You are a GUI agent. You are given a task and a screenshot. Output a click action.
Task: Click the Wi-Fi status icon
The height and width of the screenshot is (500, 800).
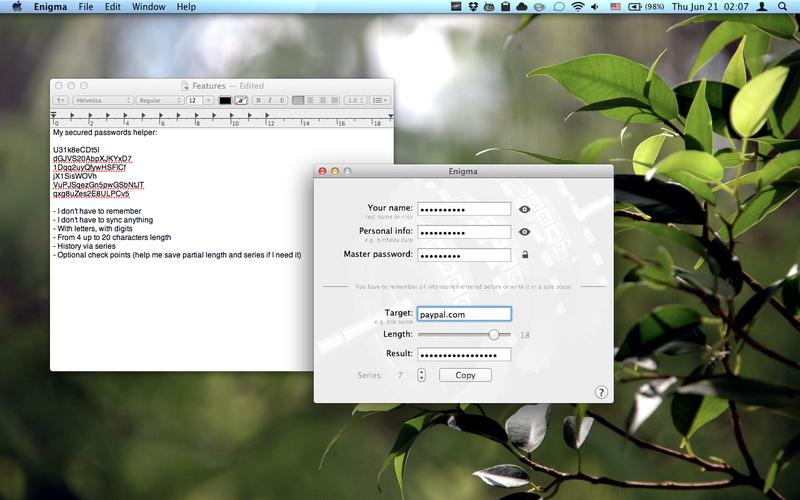(x=578, y=7)
